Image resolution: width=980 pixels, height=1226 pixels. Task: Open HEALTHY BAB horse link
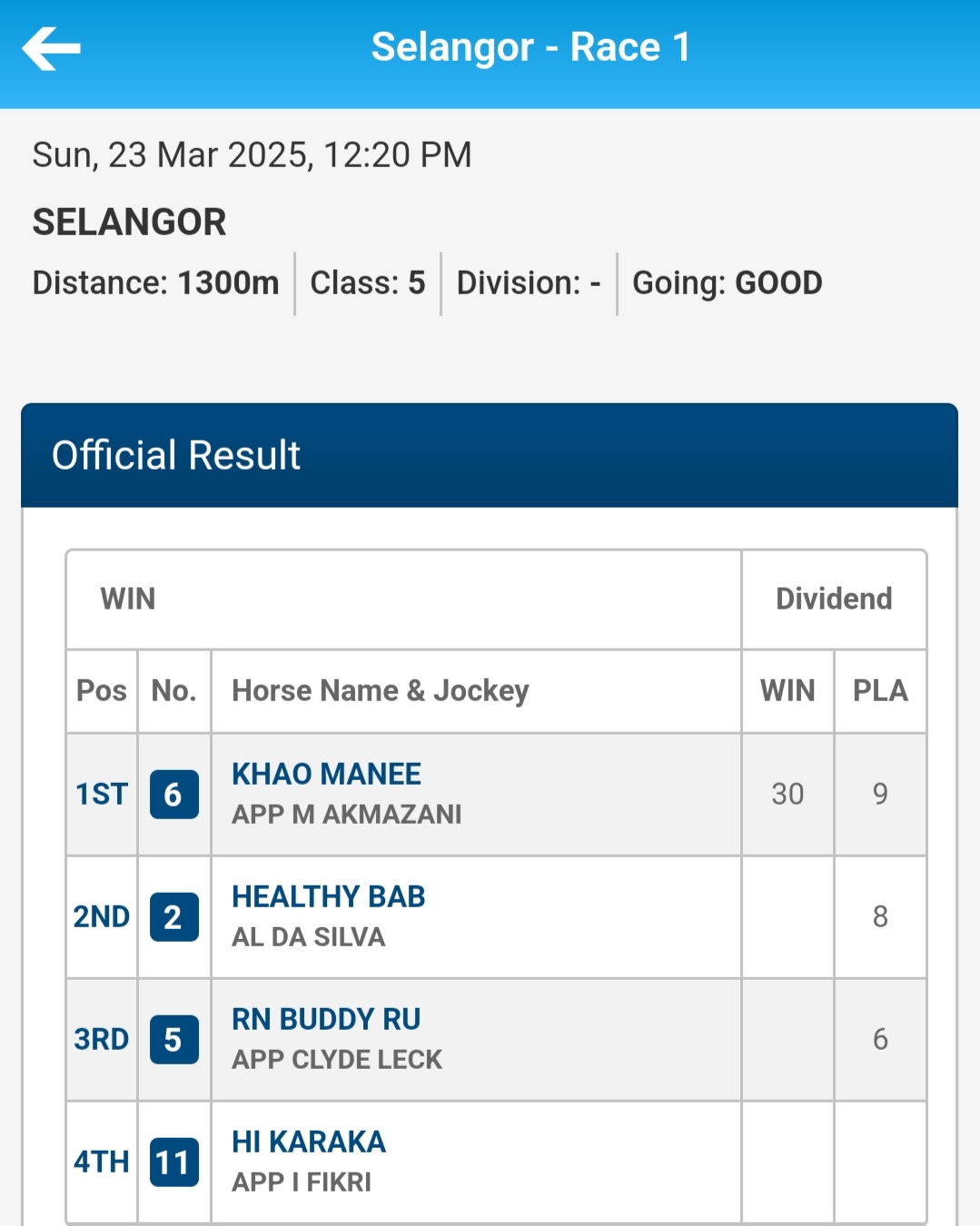click(328, 896)
